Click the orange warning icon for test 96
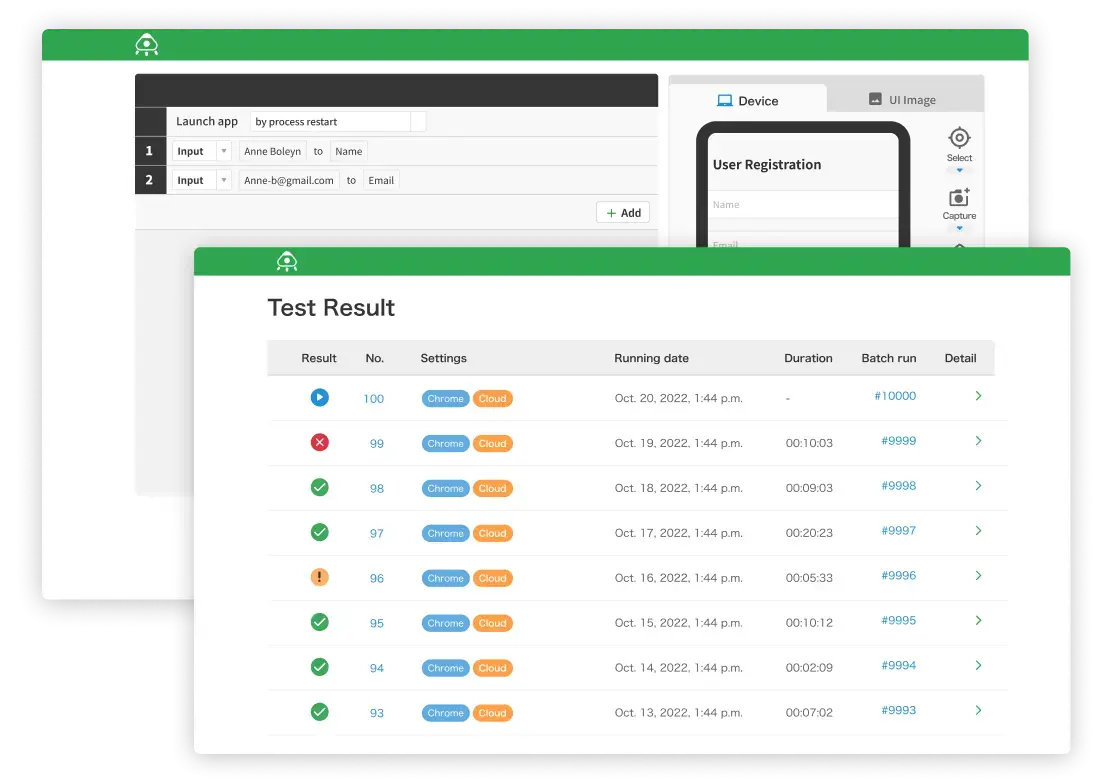Screen dimensions: 1112x784 (x=319, y=577)
